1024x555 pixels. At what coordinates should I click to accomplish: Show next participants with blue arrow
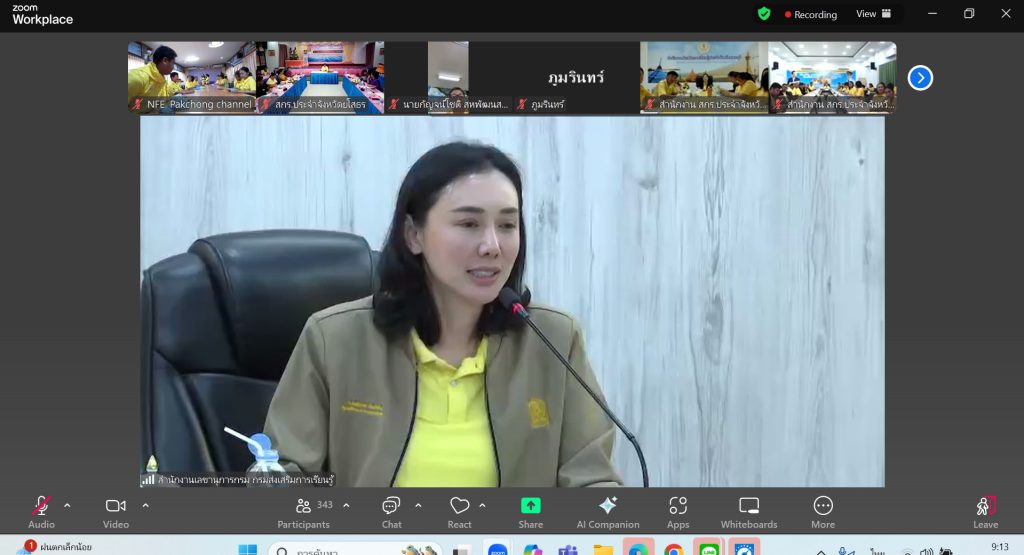tap(920, 78)
